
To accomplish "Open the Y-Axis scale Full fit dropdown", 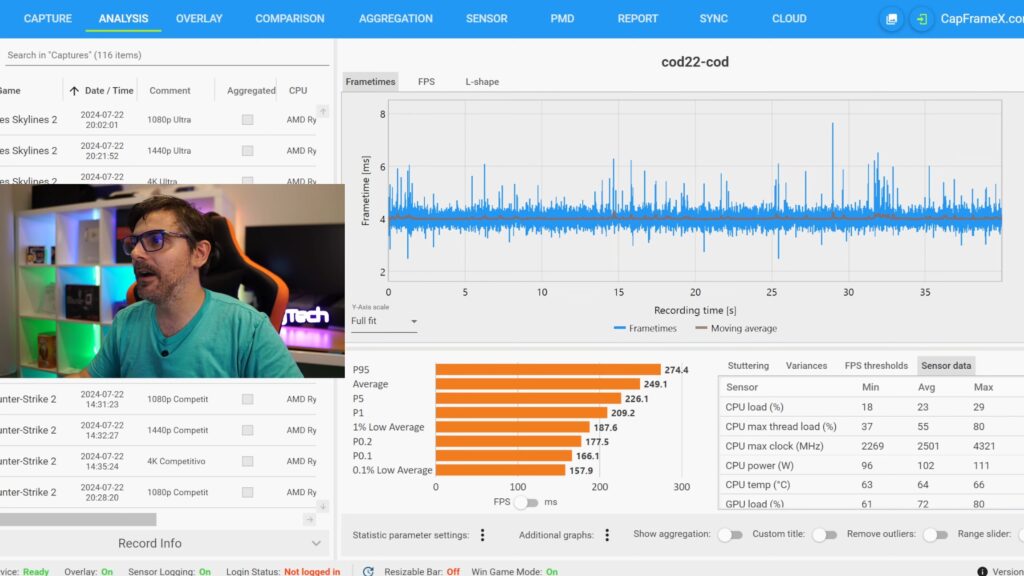I will tap(384, 321).
